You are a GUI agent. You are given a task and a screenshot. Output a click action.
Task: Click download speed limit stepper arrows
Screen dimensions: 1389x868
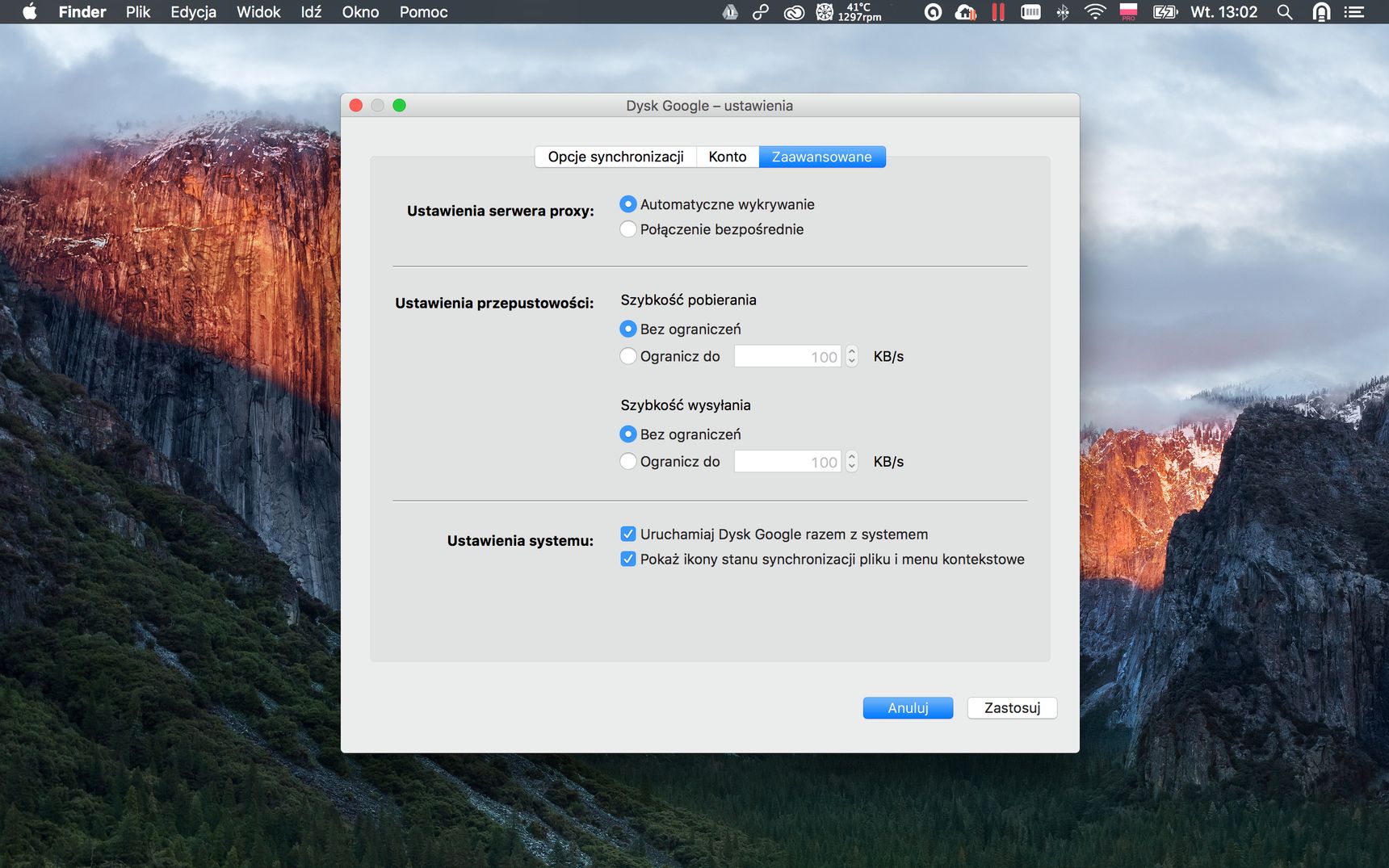click(851, 356)
